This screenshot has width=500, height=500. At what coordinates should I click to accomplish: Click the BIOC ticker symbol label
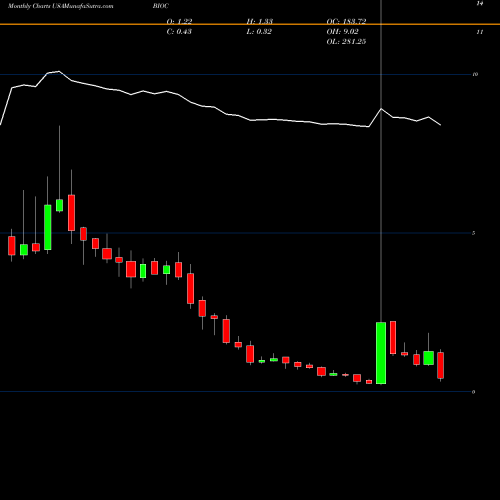coord(161,6)
